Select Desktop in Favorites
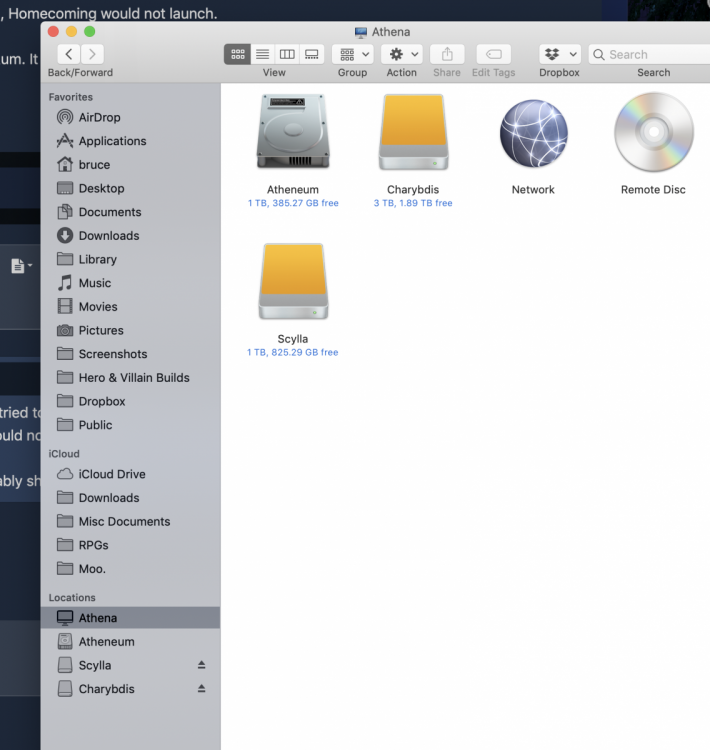The image size is (710, 750). coord(130,188)
